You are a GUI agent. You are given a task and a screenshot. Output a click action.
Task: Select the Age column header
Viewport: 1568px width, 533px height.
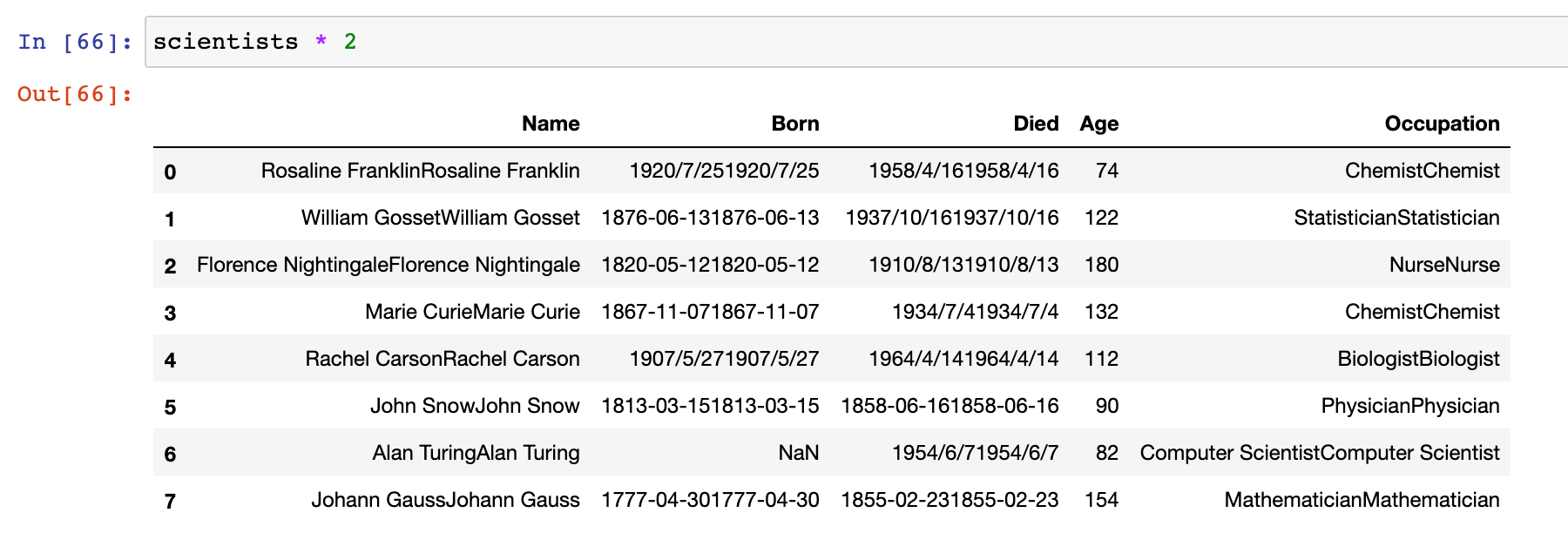(1099, 124)
